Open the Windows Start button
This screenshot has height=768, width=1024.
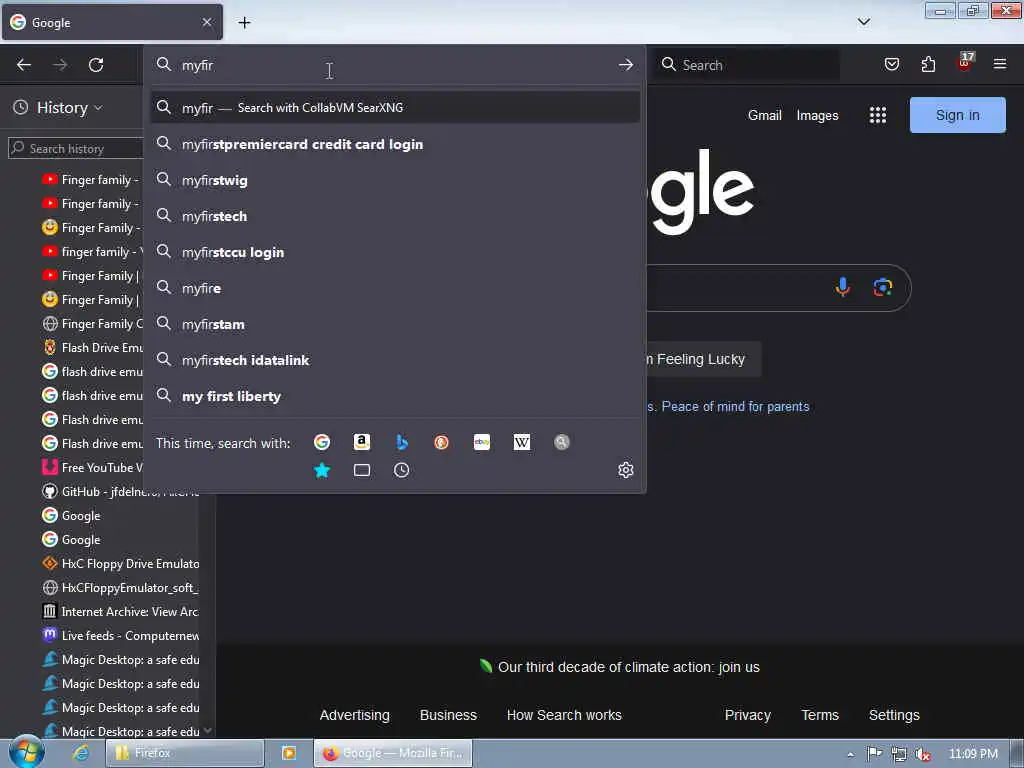coord(26,752)
